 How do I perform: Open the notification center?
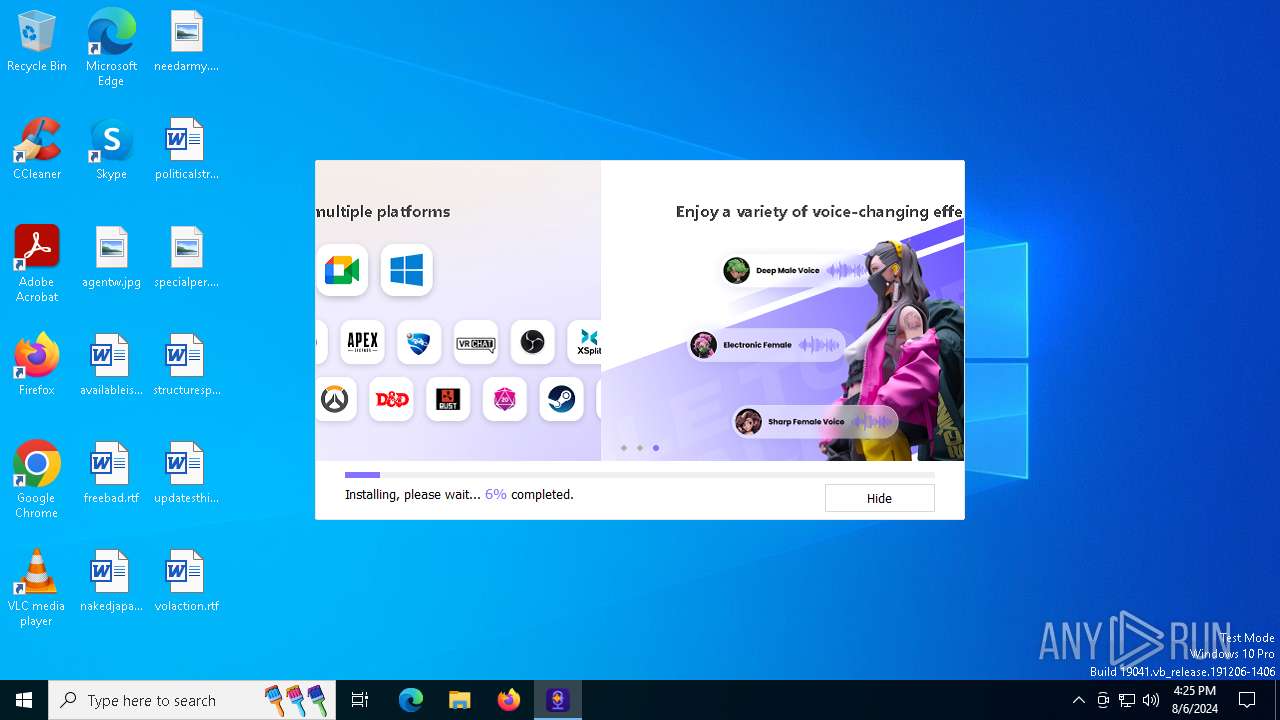tap(1247, 700)
